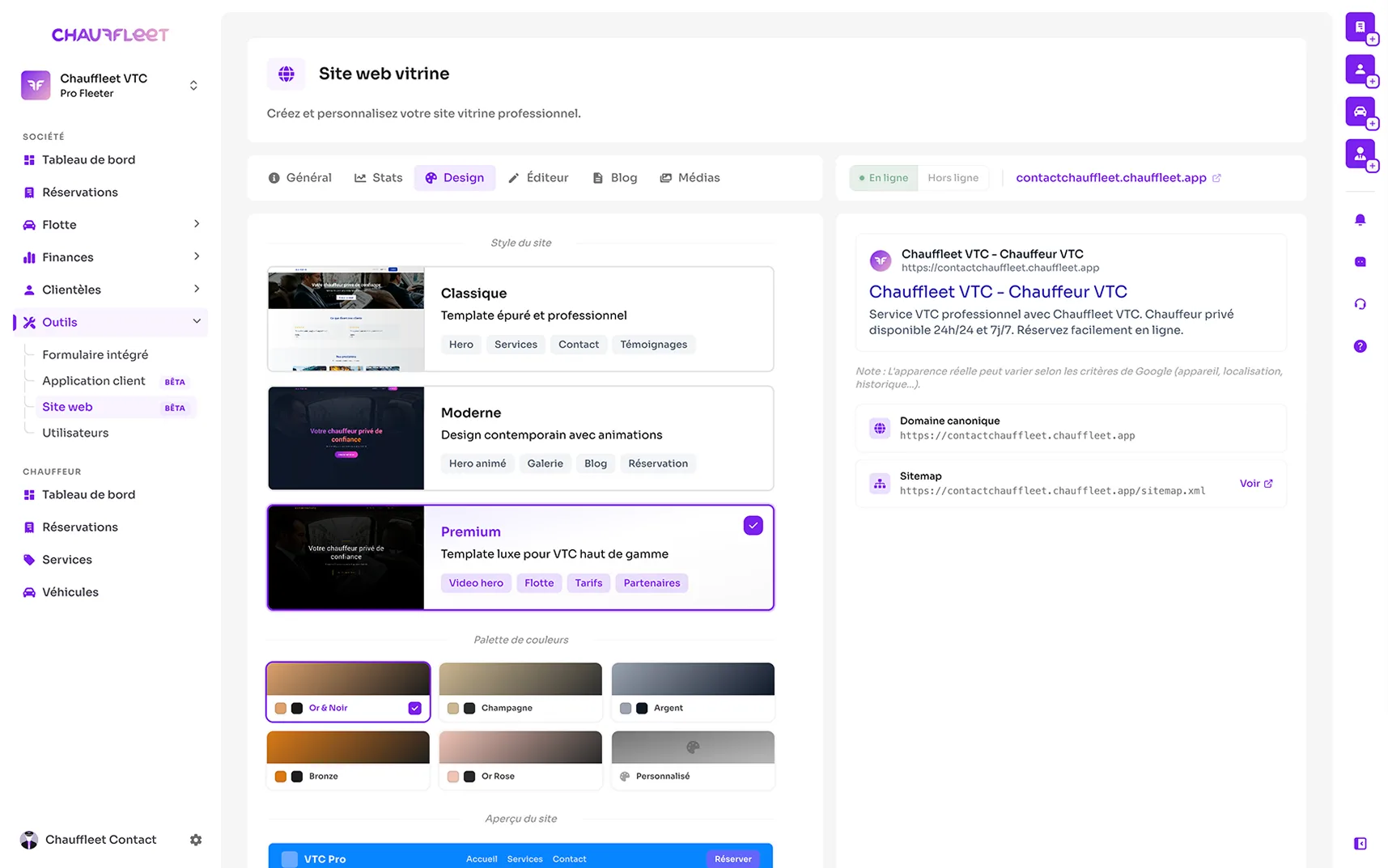
Task: Choose the Or Rose palette
Action: pyautogui.click(x=520, y=760)
